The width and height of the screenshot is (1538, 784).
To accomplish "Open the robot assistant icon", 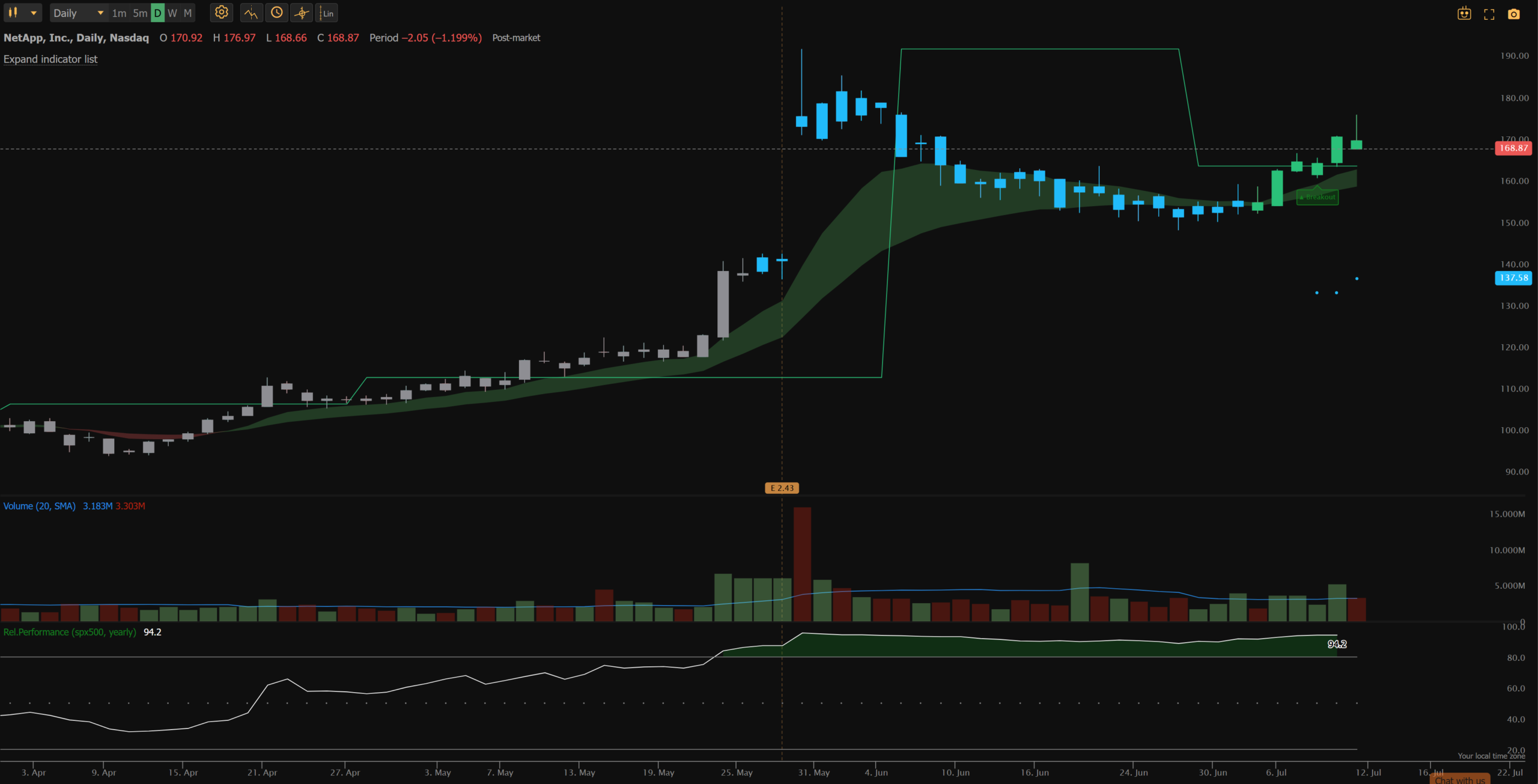I will coord(1464,13).
